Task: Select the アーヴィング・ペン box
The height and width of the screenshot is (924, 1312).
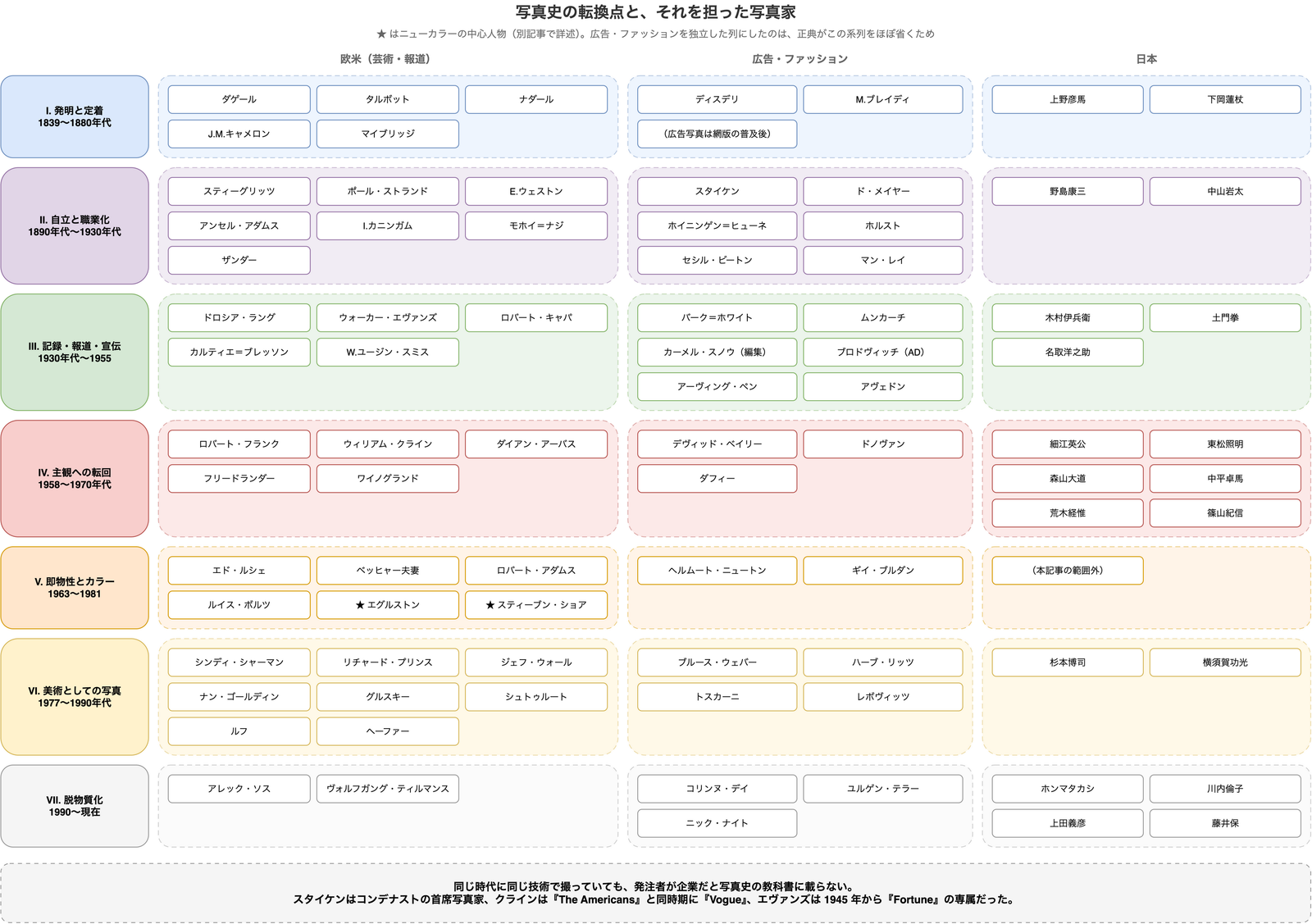Action: point(717,386)
